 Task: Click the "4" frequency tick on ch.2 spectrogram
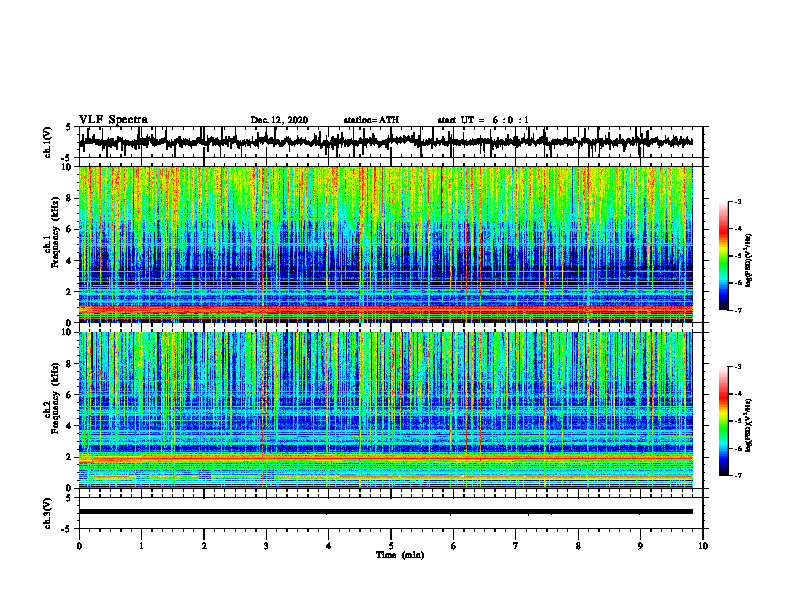click(70, 426)
